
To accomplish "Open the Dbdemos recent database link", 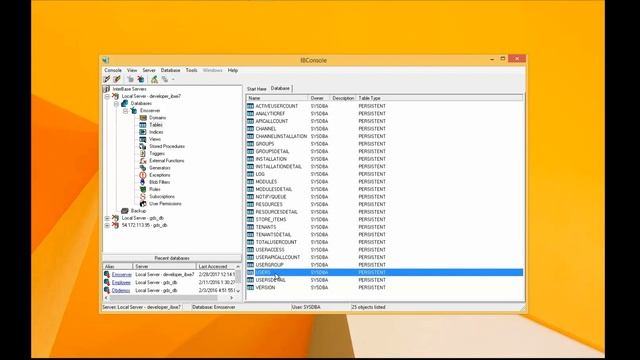I will [x=121, y=291].
